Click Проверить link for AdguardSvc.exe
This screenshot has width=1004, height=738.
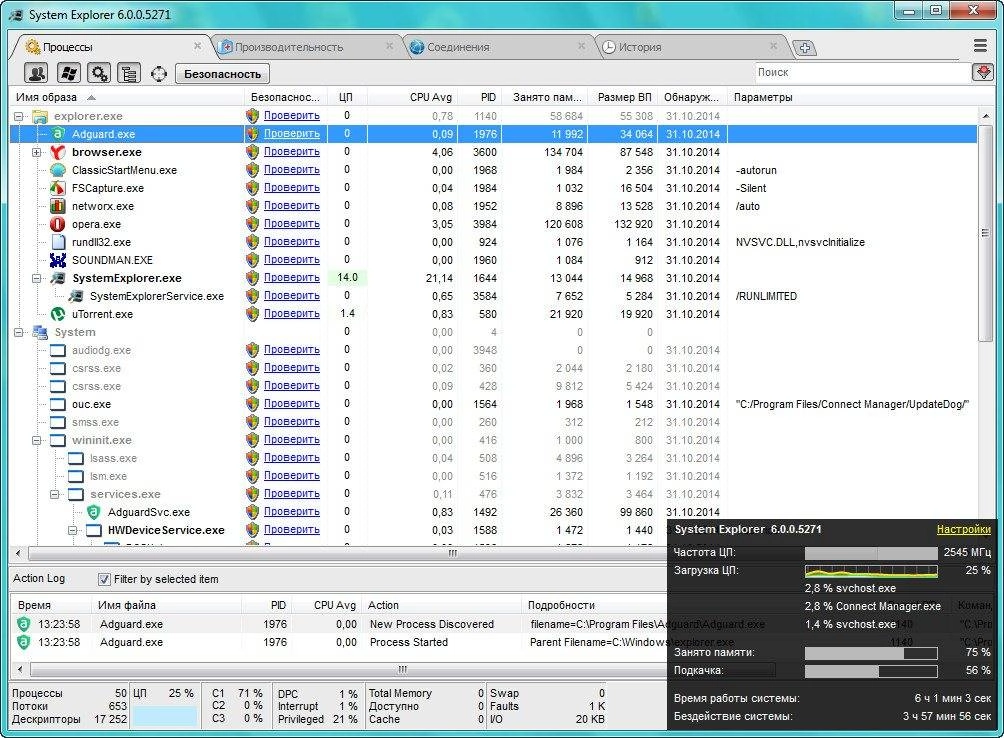[291, 512]
